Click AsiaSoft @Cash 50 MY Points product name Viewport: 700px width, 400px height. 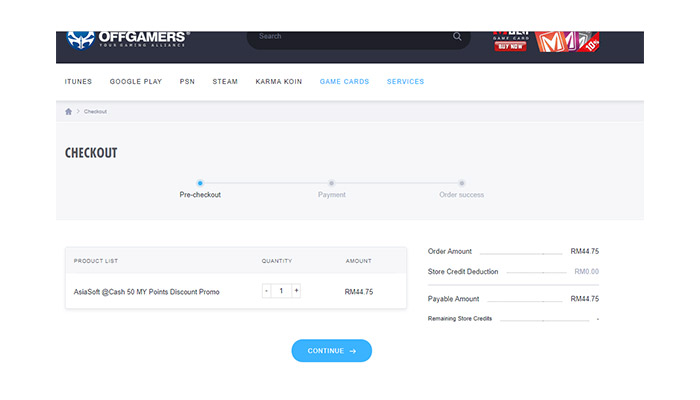tap(146, 292)
